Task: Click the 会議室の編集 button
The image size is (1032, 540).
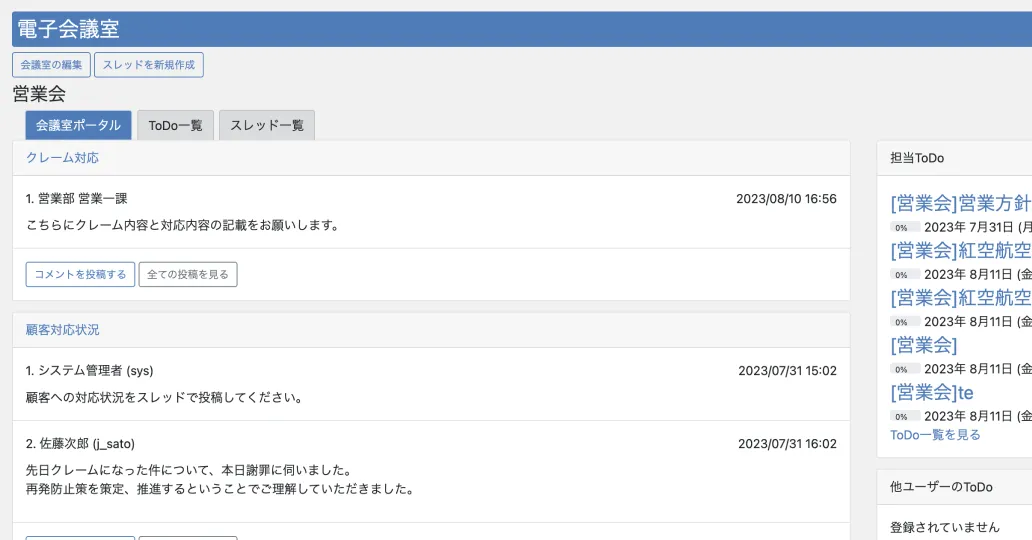Action: click(51, 65)
